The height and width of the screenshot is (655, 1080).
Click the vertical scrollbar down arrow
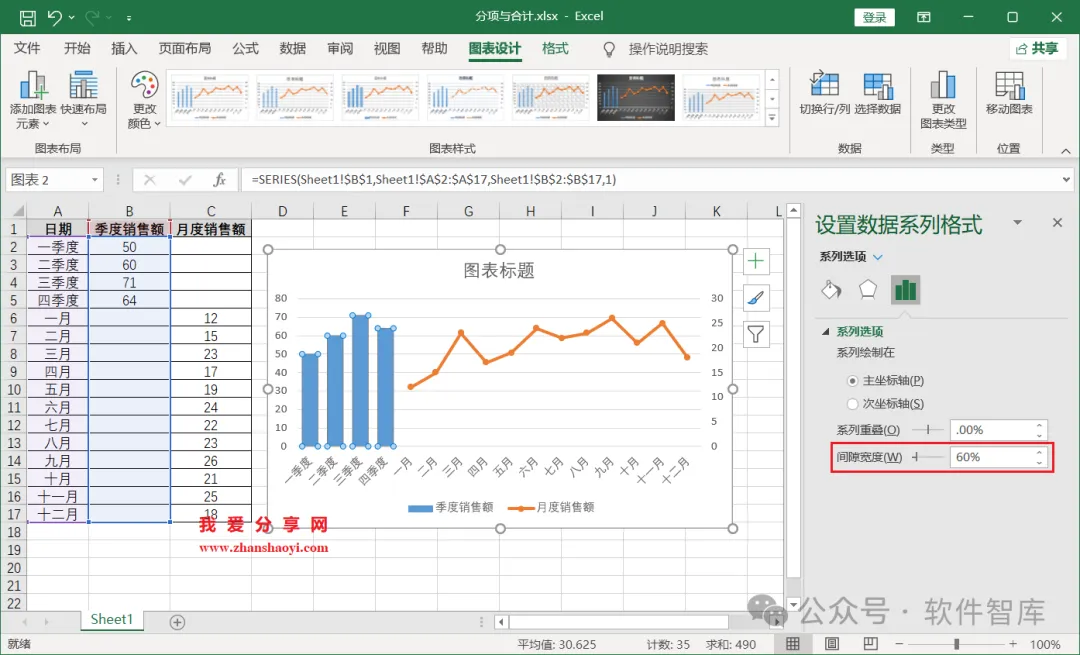point(793,604)
